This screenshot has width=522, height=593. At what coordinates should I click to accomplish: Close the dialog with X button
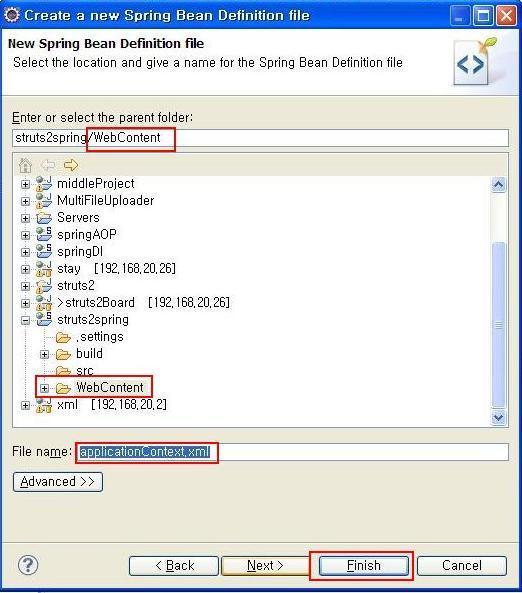(506, 16)
